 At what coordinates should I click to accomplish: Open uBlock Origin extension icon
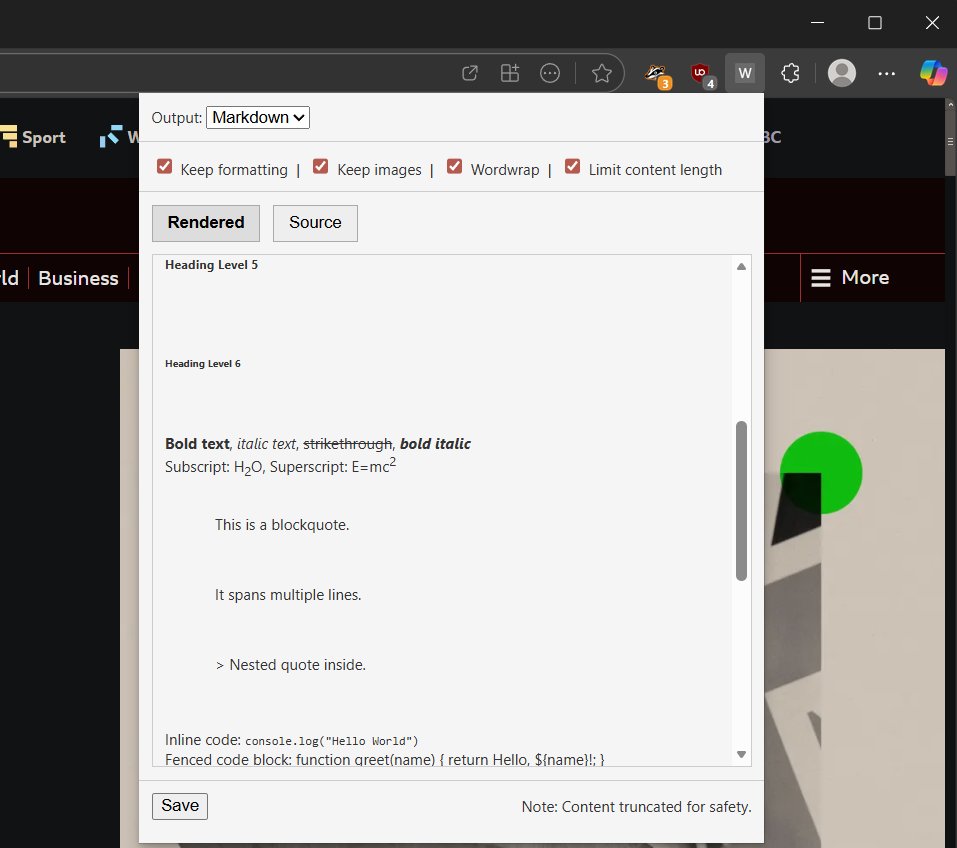tap(701, 74)
